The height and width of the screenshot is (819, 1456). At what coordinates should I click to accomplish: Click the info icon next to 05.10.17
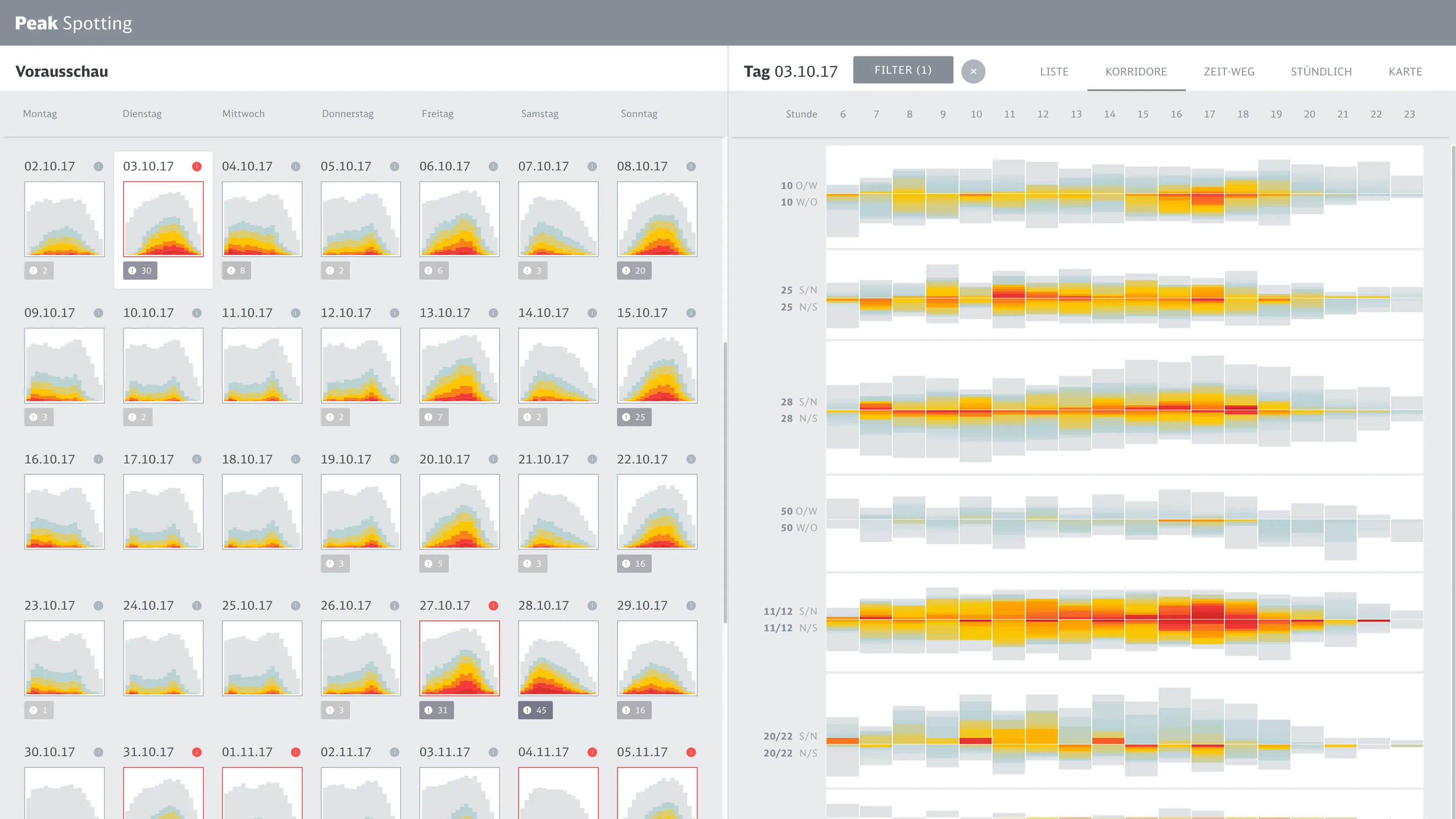point(395,166)
